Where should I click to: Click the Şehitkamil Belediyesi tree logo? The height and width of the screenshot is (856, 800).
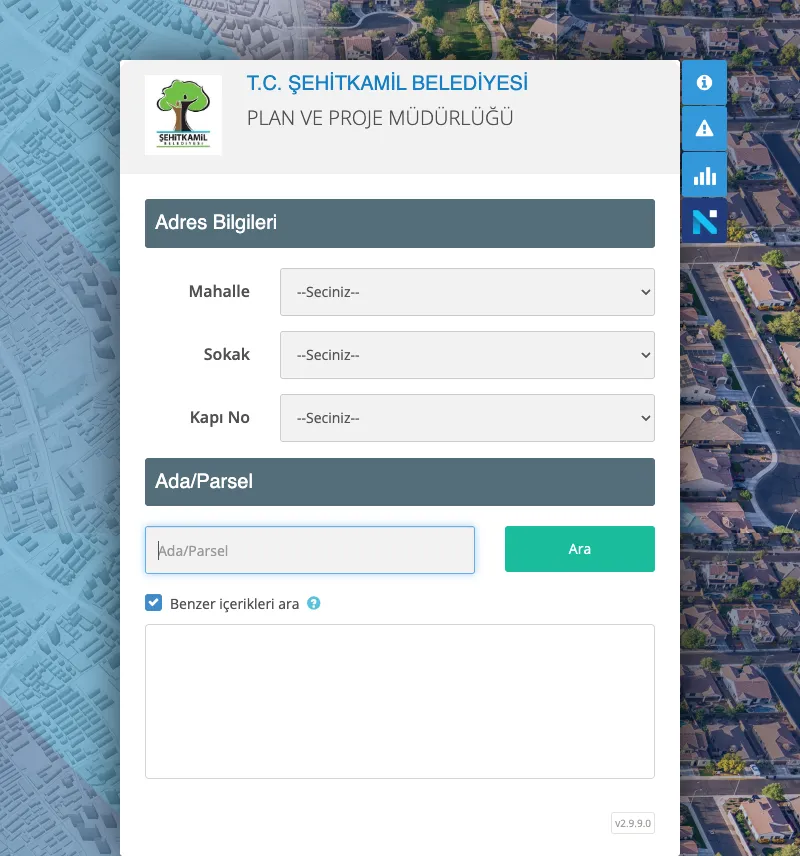tap(183, 114)
